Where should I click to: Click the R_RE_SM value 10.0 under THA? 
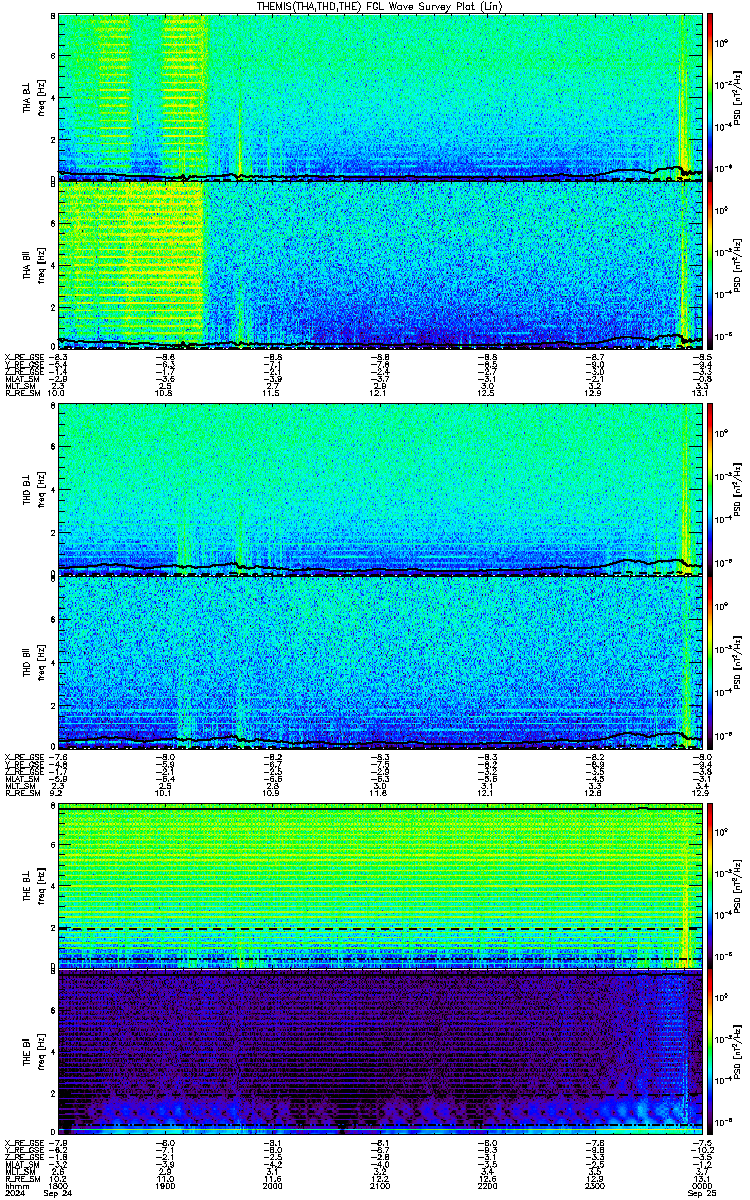(57, 393)
